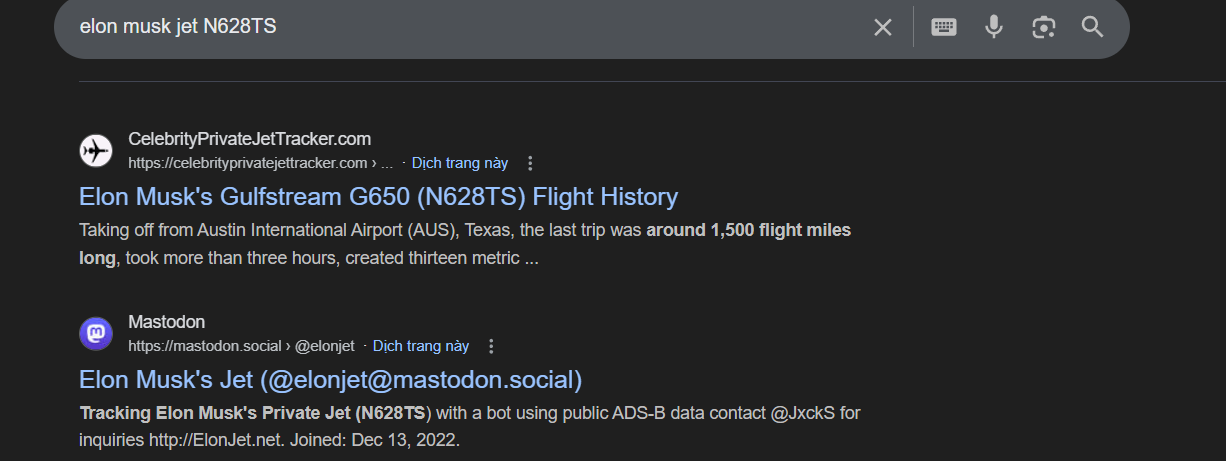Click the Mastodon site name label
Image resolution: width=1226 pixels, height=461 pixels.
click(x=167, y=322)
